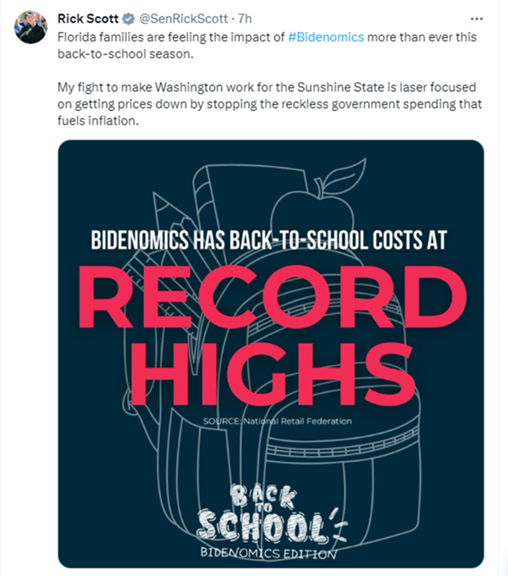Open the three-dot more options menu
Image resolution: width=508 pixels, height=576 pixels.
[x=476, y=19]
